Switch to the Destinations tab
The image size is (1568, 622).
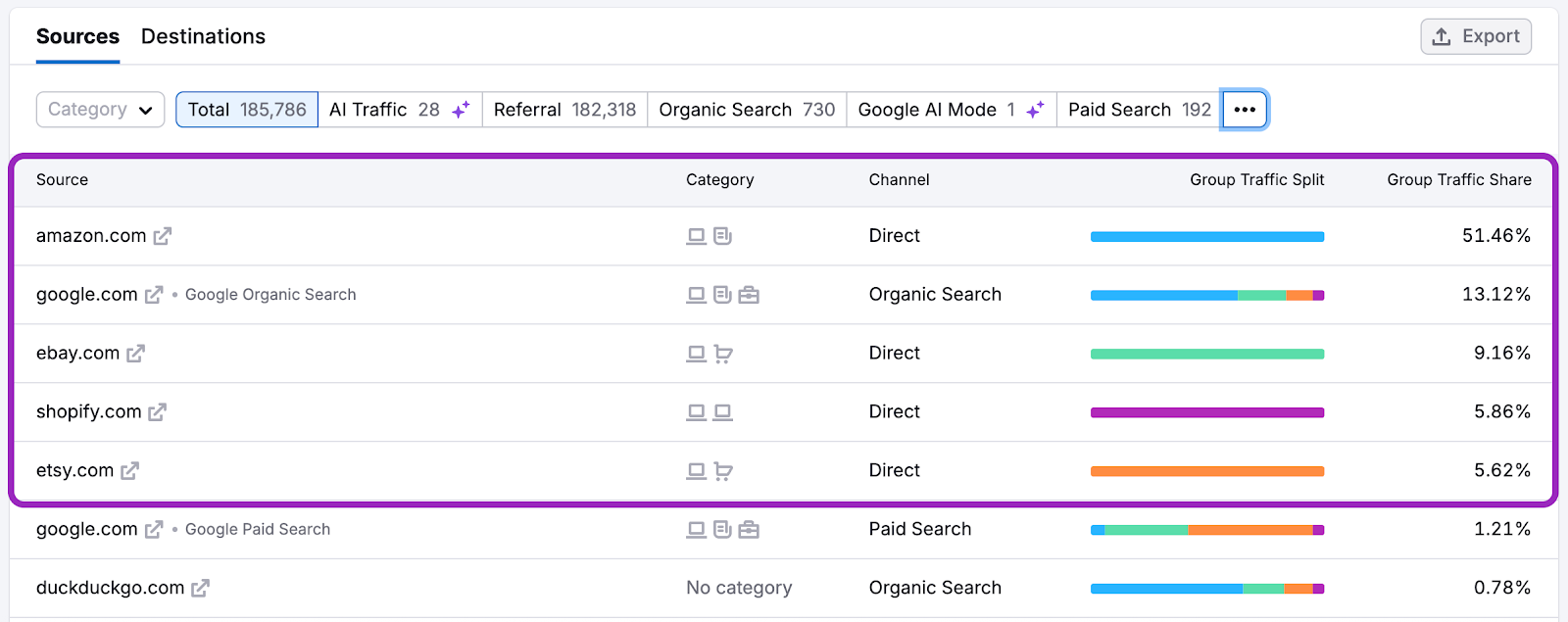pos(203,36)
